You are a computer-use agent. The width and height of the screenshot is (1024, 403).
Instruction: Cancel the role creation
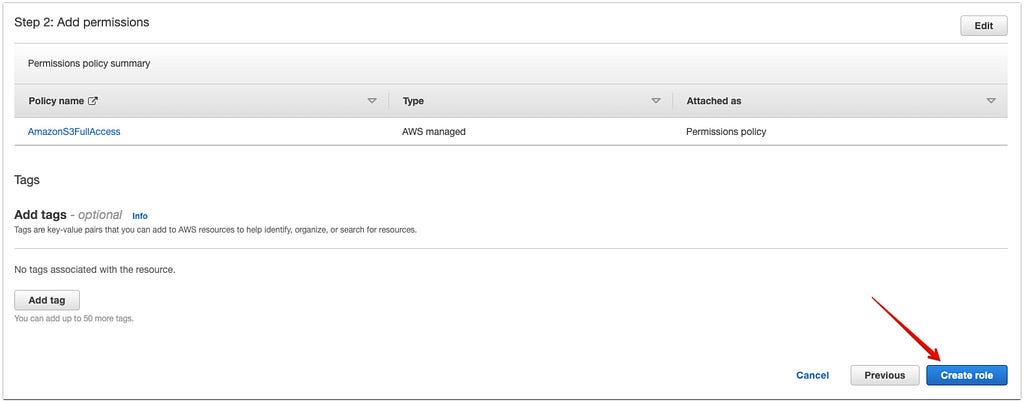click(812, 375)
